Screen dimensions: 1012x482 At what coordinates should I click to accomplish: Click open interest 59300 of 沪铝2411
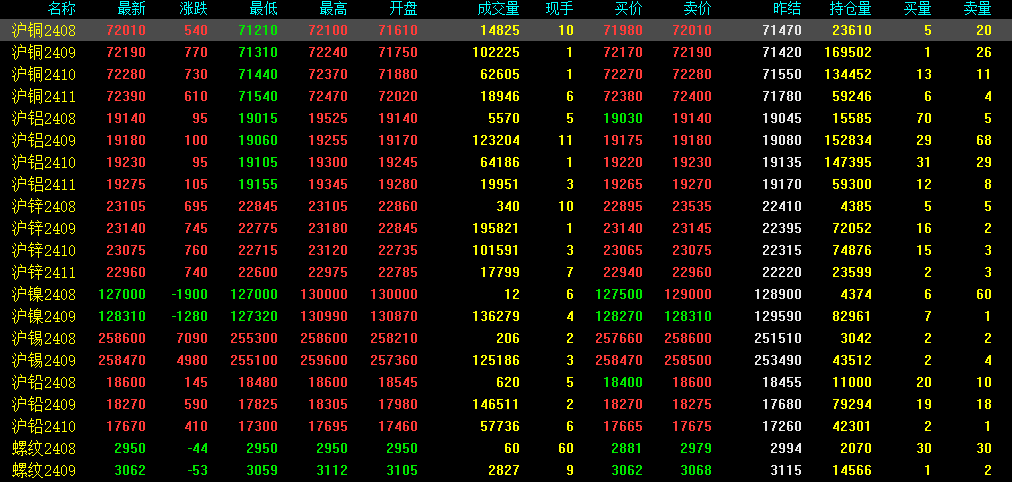coord(851,185)
